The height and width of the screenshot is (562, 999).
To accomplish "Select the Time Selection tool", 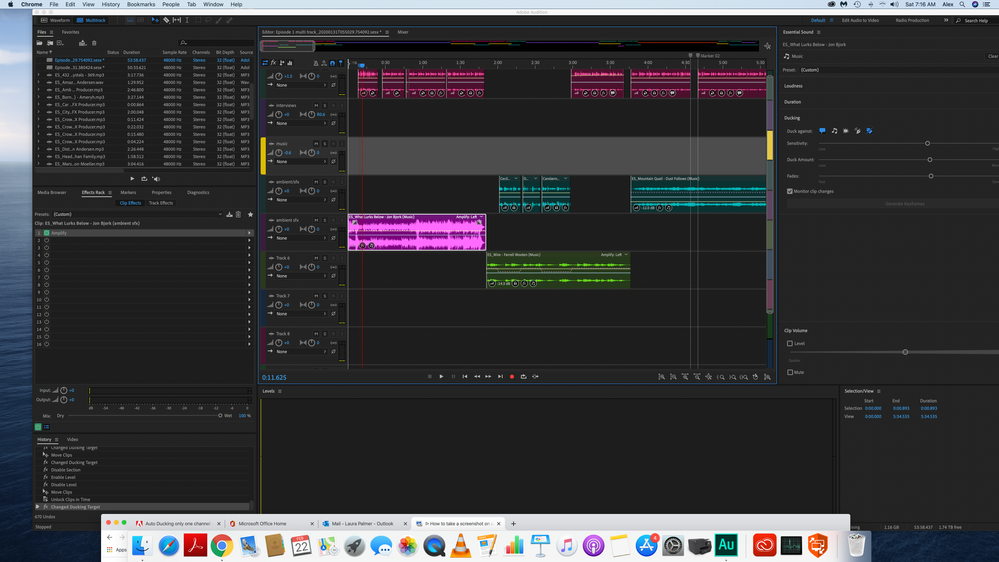I will (x=187, y=20).
